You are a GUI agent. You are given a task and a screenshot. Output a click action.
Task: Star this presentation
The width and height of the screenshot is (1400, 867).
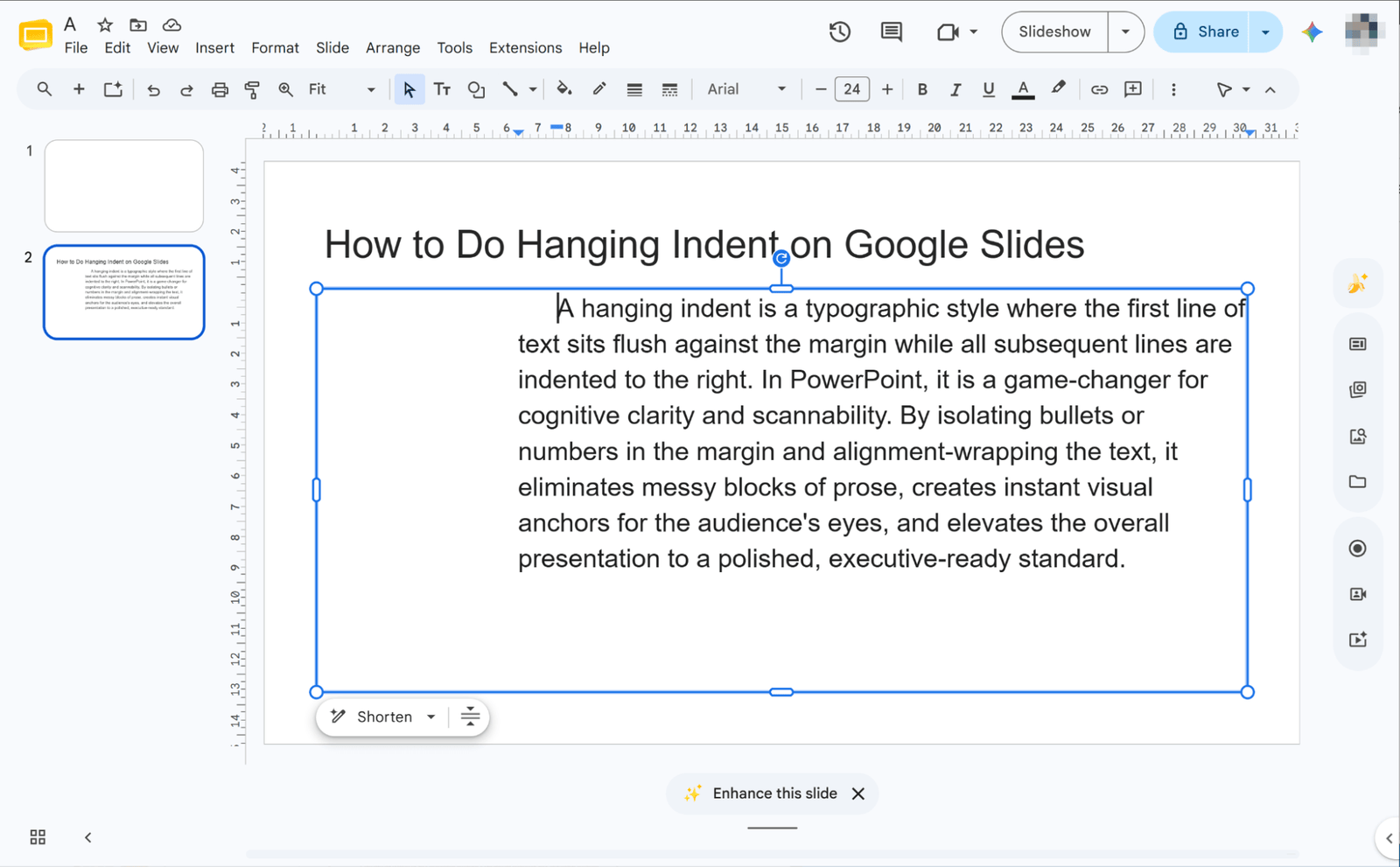click(x=105, y=24)
